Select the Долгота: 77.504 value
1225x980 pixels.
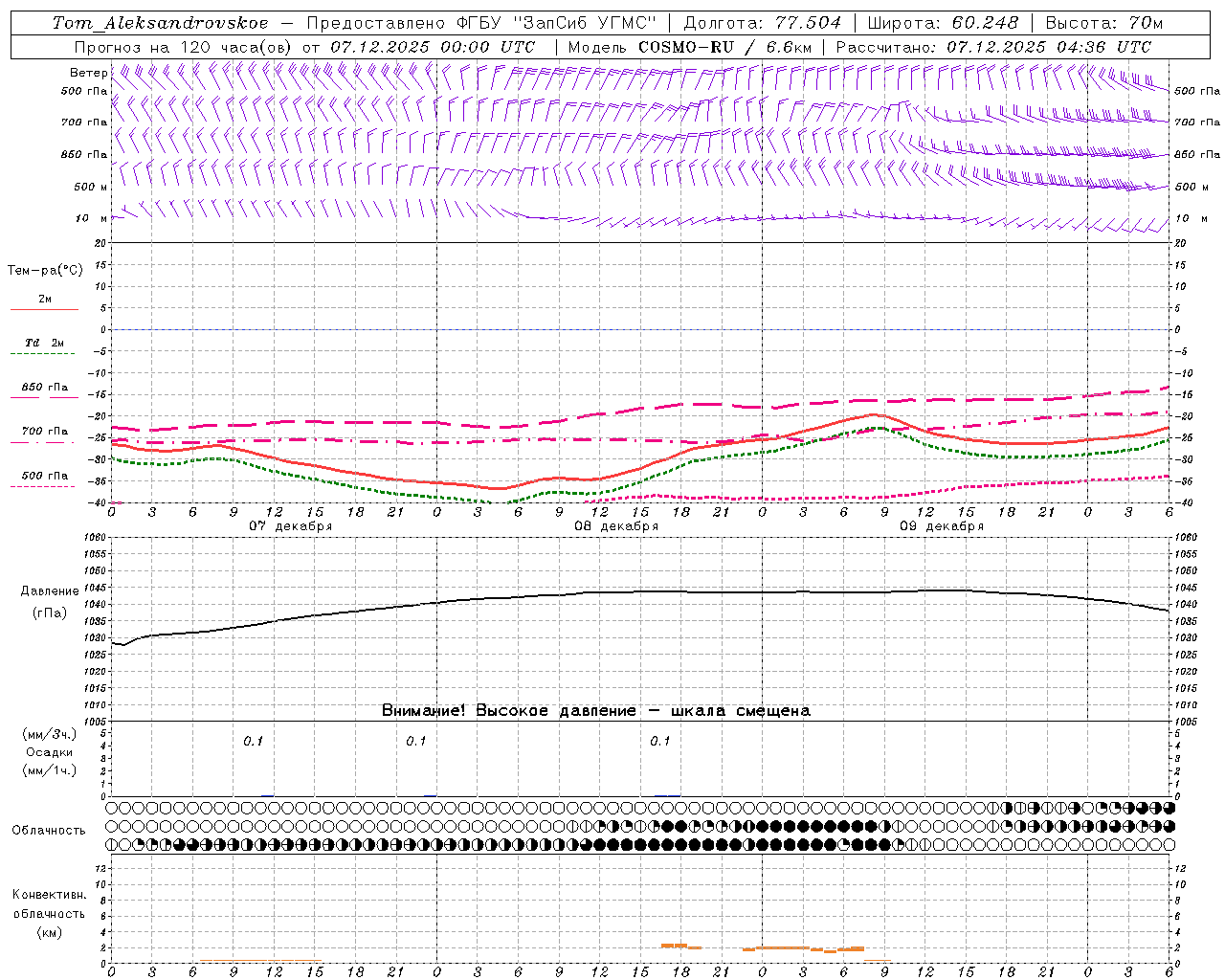click(x=763, y=23)
